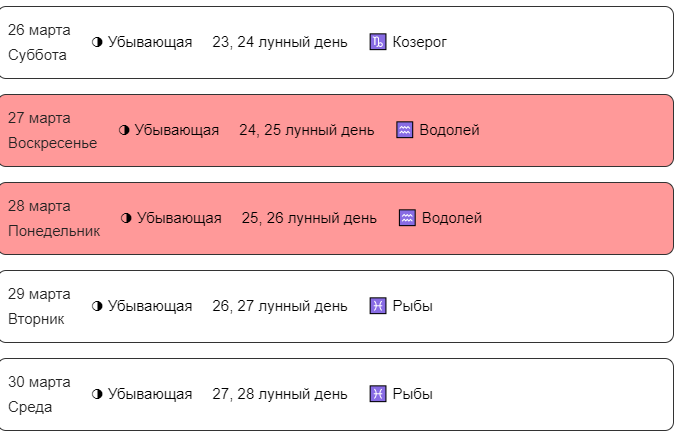The height and width of the screenshot is (434, 674).
Task: Click the Aquarius zodiac icon for 28 марта
Action: pyautogui.click(x=407, y=218)
